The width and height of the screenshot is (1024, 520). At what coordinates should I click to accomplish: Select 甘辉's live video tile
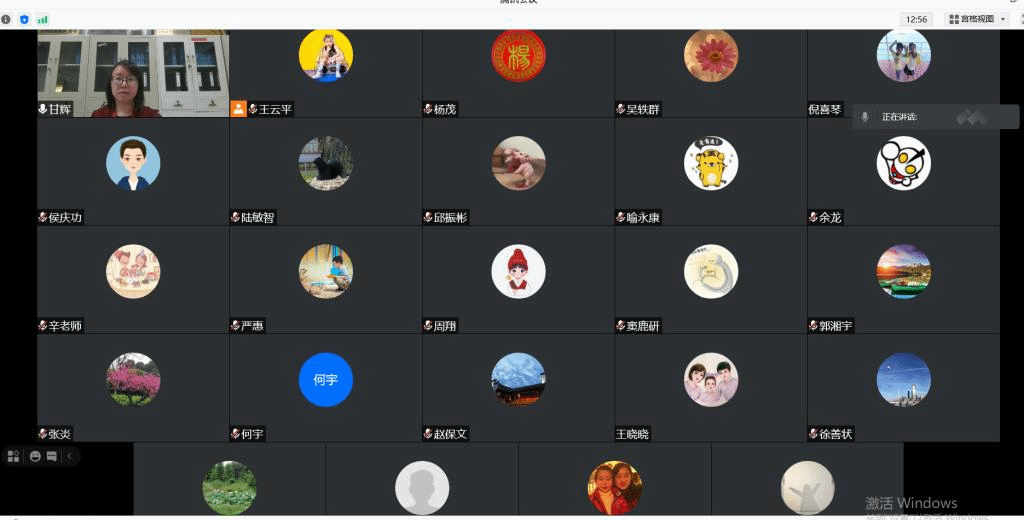click(x=133, y=73)
